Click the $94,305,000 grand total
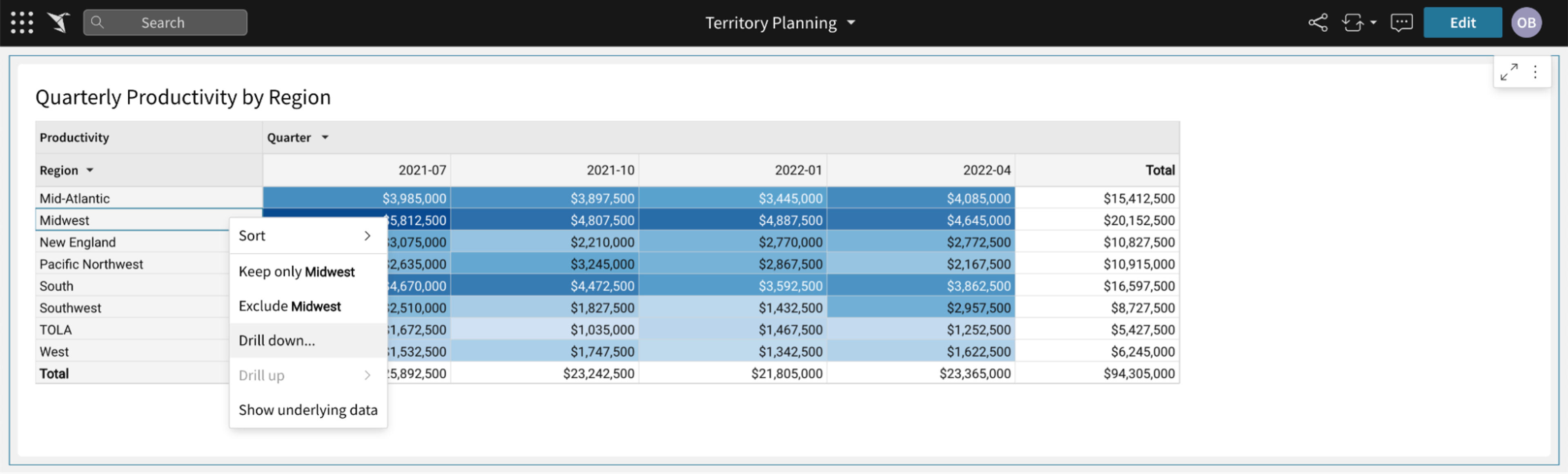Image resolution: width=1568 pixels, height=474 pixels. [1097, 373]
